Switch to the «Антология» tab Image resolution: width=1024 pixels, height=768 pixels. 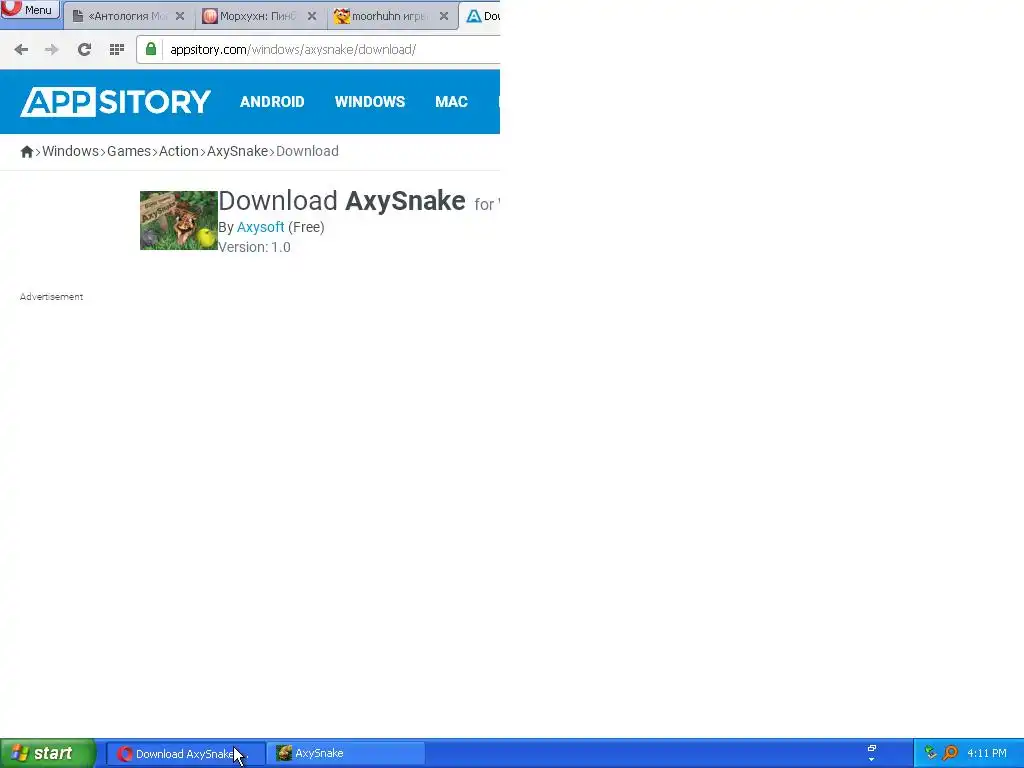(129, 16)
